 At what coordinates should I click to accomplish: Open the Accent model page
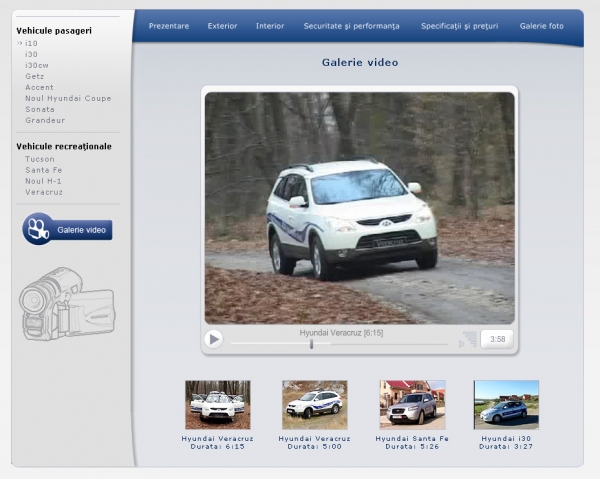39,88
